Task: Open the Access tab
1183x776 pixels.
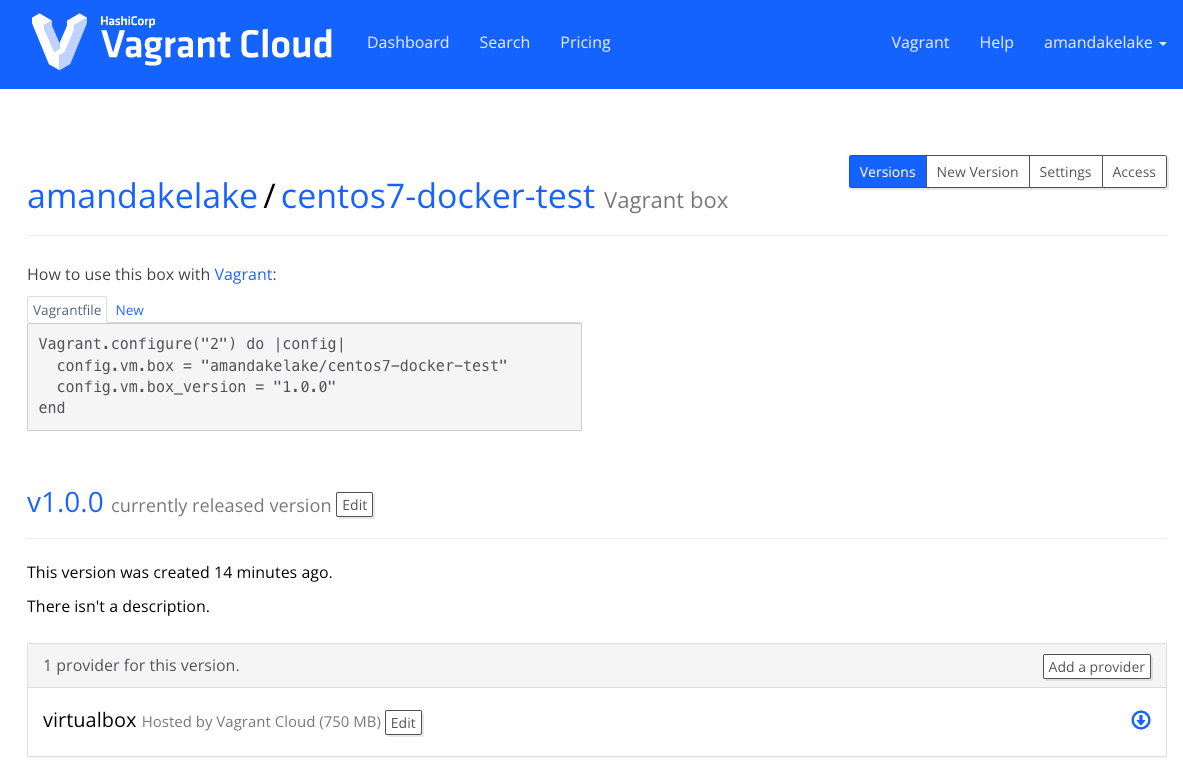Action: tap(1134, 172)
